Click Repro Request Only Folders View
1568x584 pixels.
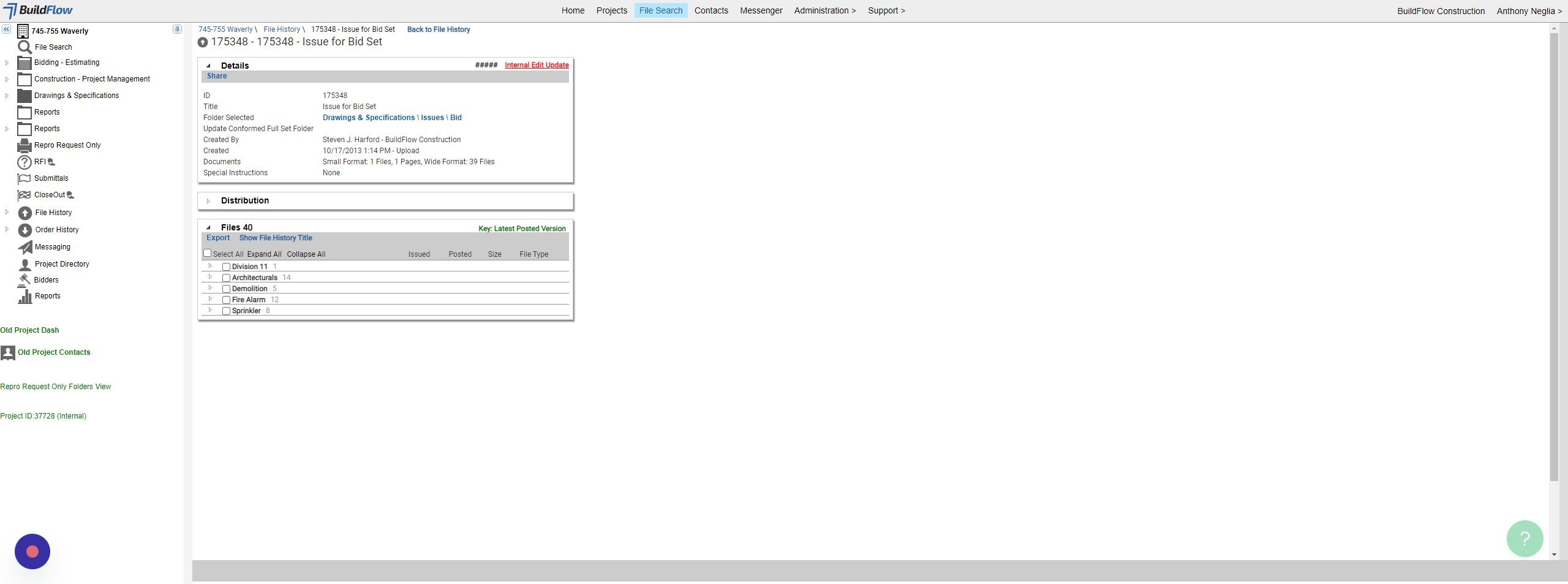click(x=56, y=387)
